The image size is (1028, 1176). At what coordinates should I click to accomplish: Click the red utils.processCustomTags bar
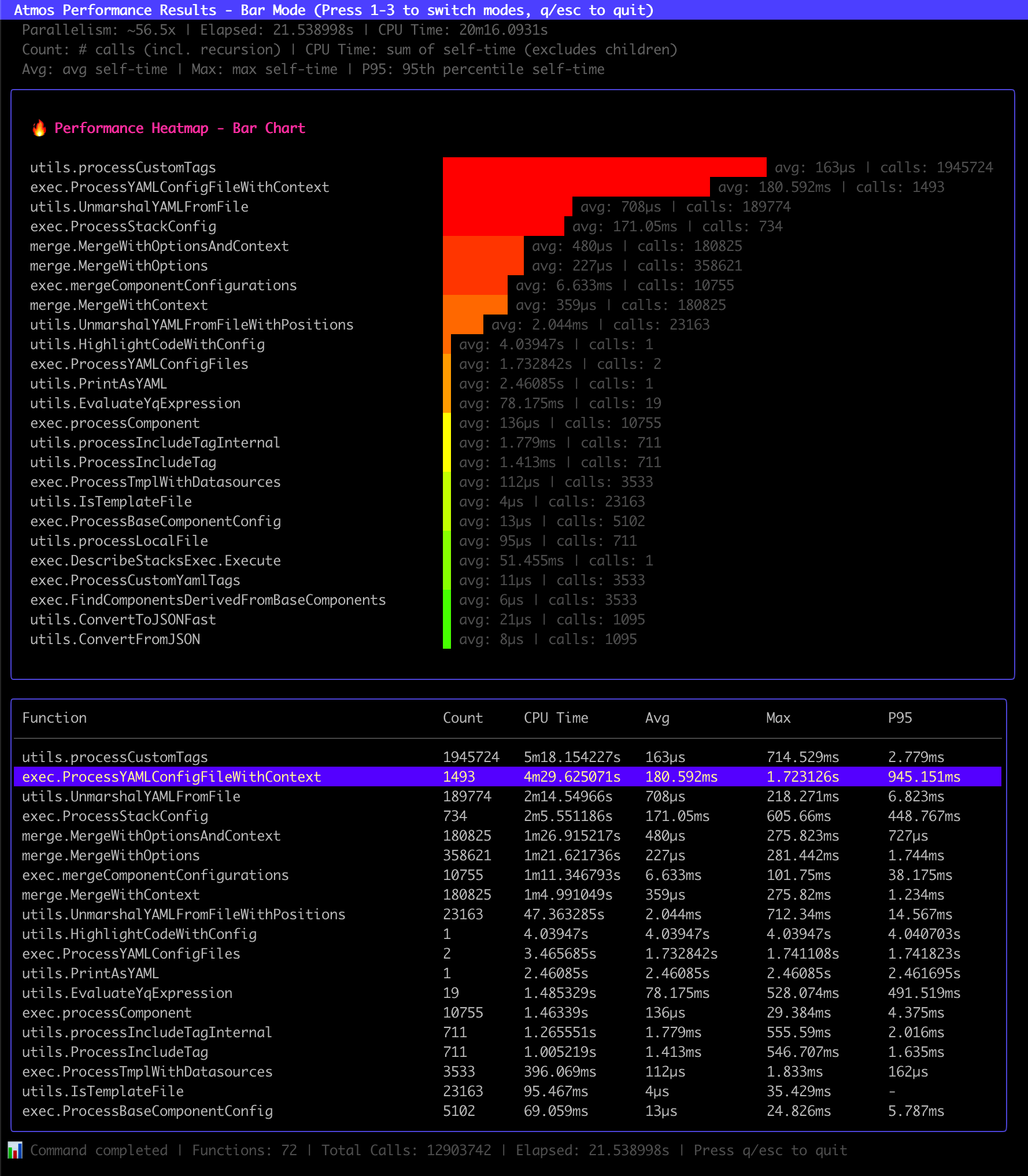604,167
